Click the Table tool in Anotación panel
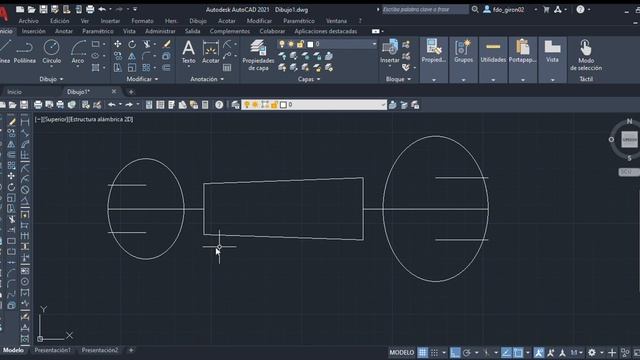 [x=227, y=68]
